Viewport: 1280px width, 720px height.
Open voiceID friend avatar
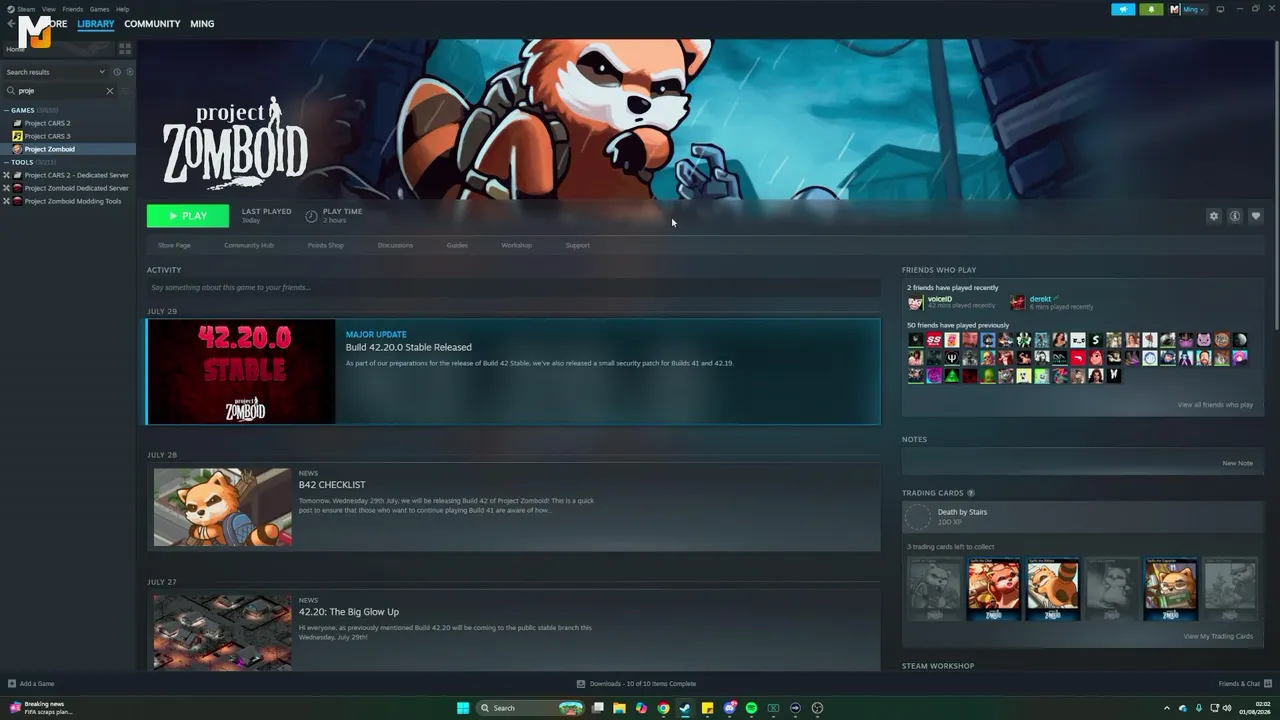(x=915, y=302)
